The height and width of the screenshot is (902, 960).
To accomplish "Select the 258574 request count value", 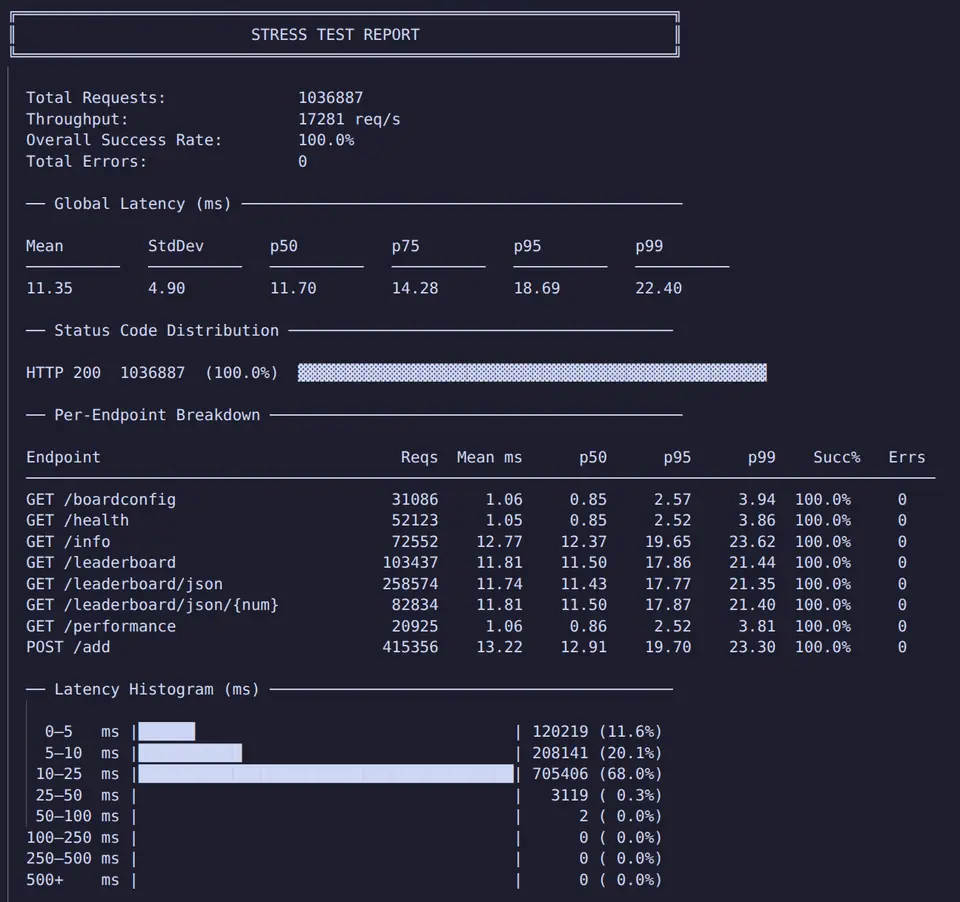I will (410, 584).
